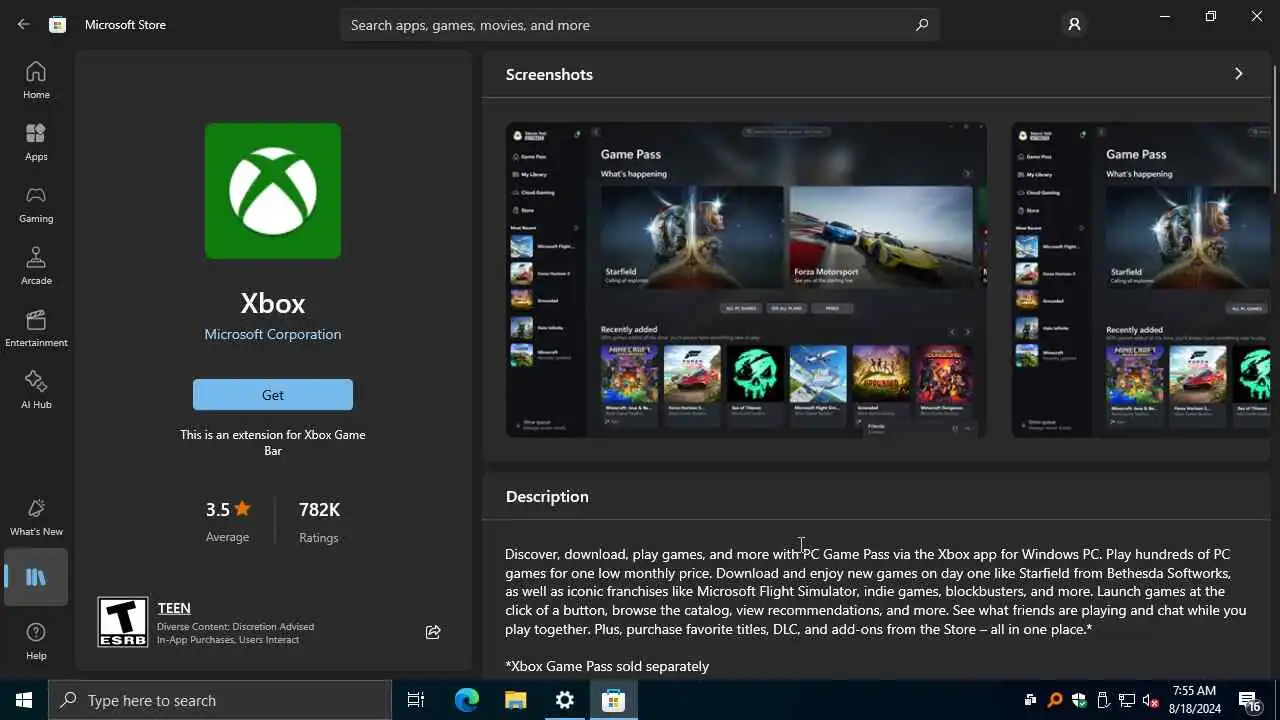The height and width of the screenshot is (720, 1280).
Task: Click the Windows taskbar search box
Action: [x=220, y=700]
